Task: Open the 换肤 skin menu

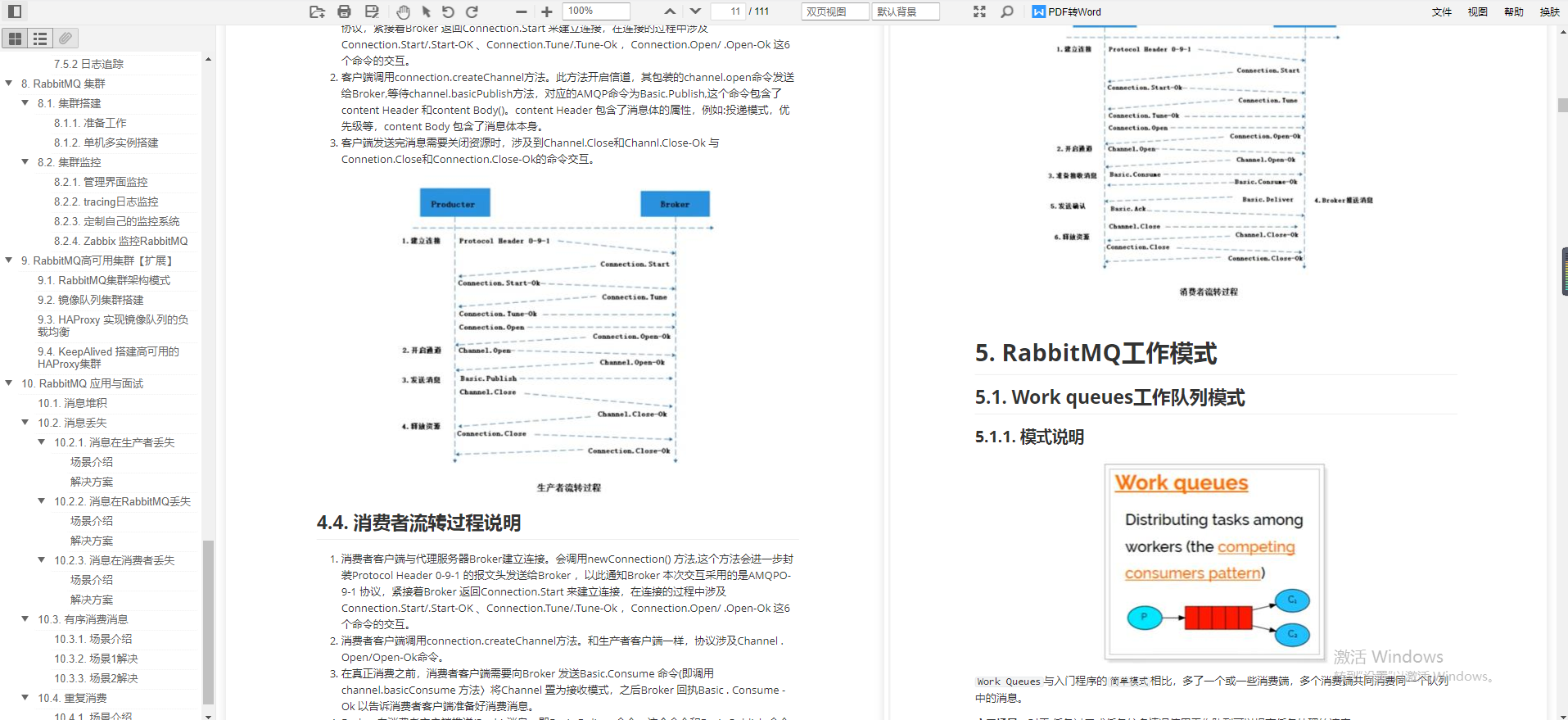Action: click(1550, 11)
